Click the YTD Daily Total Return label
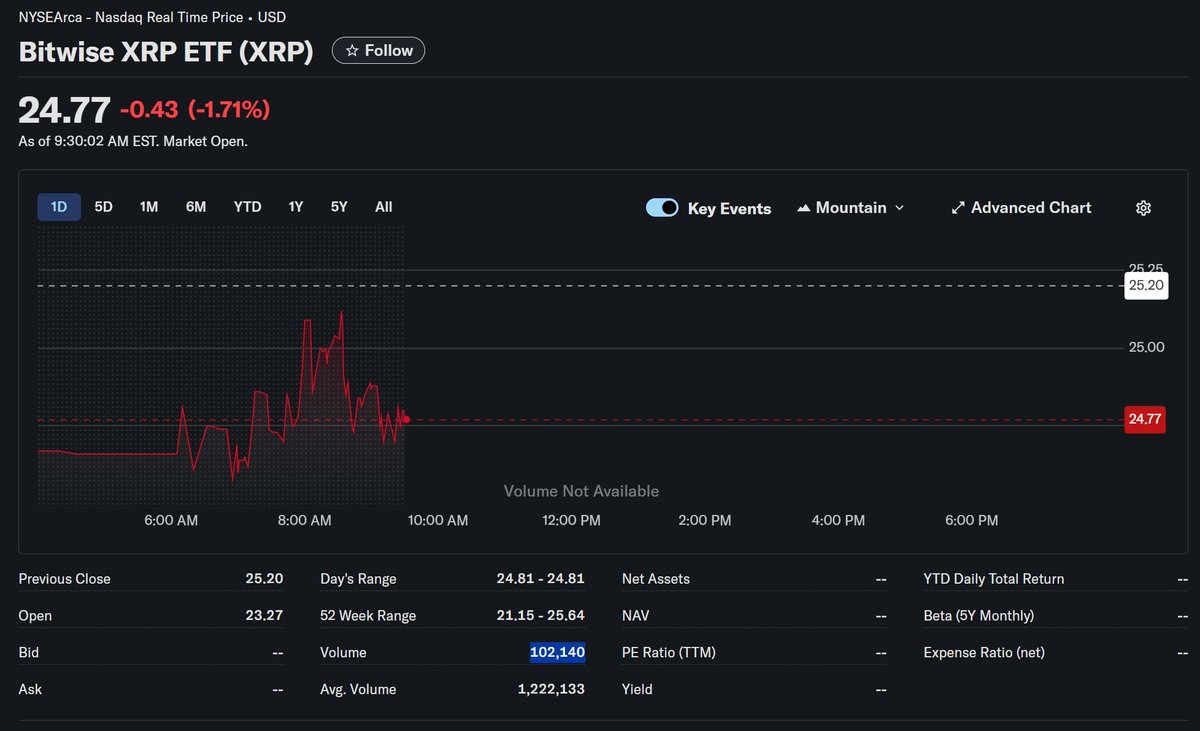Image resolution: width=1200 pixels, height=731 pixels. point(994,579)
